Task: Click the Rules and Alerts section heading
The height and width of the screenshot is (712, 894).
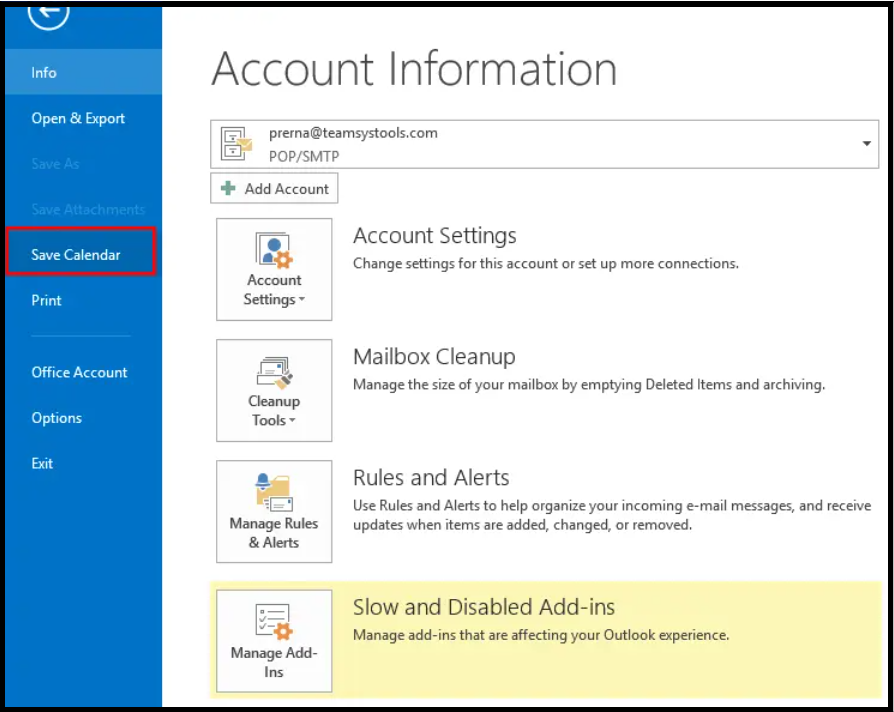Action: pyautogui.click(x=431, y=478)
